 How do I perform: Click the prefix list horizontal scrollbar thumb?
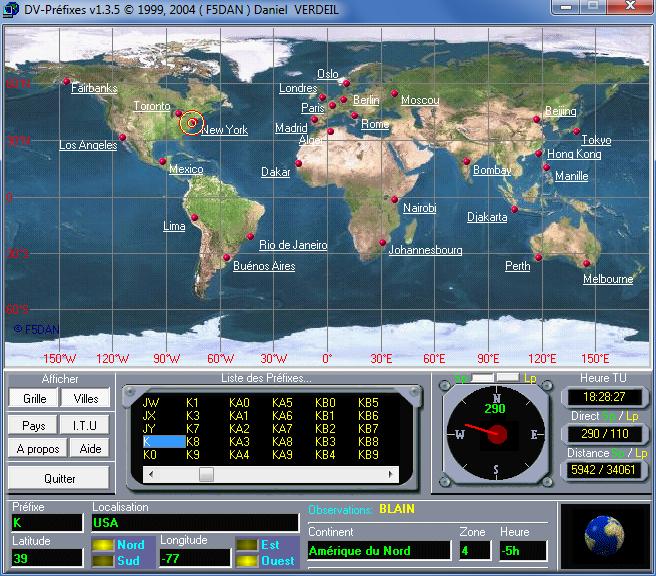tap(205, 475)
